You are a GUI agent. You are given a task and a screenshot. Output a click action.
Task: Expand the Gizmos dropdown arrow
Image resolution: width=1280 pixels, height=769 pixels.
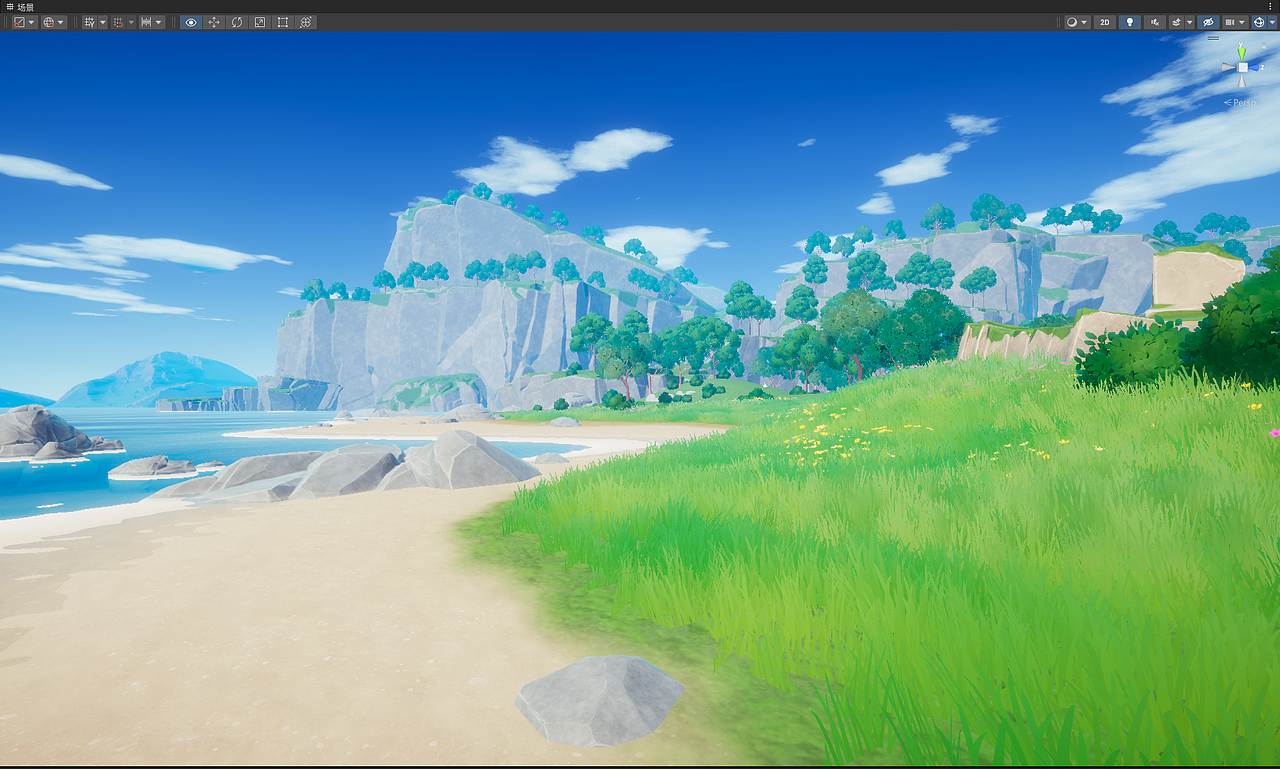1272,22
